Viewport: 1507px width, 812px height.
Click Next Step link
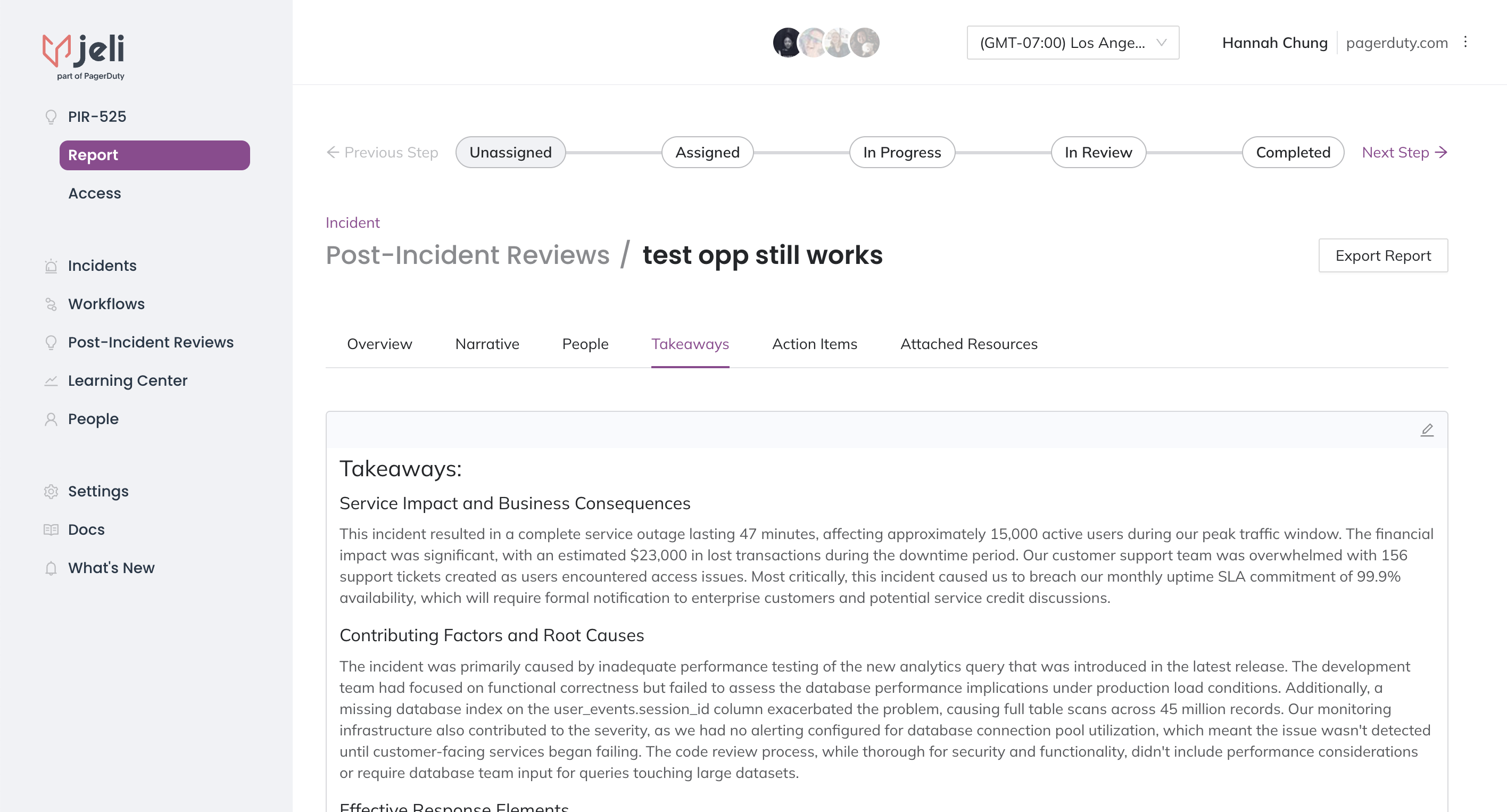point(1405,153)
